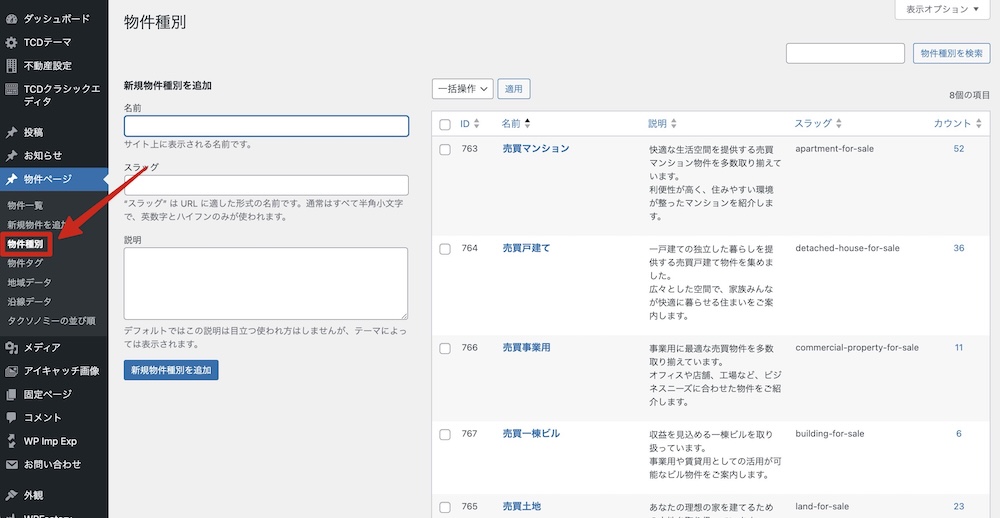1000x518 pixels.
Task: Click the 新規物件種別を追加 button
Action: coord(171,370)
